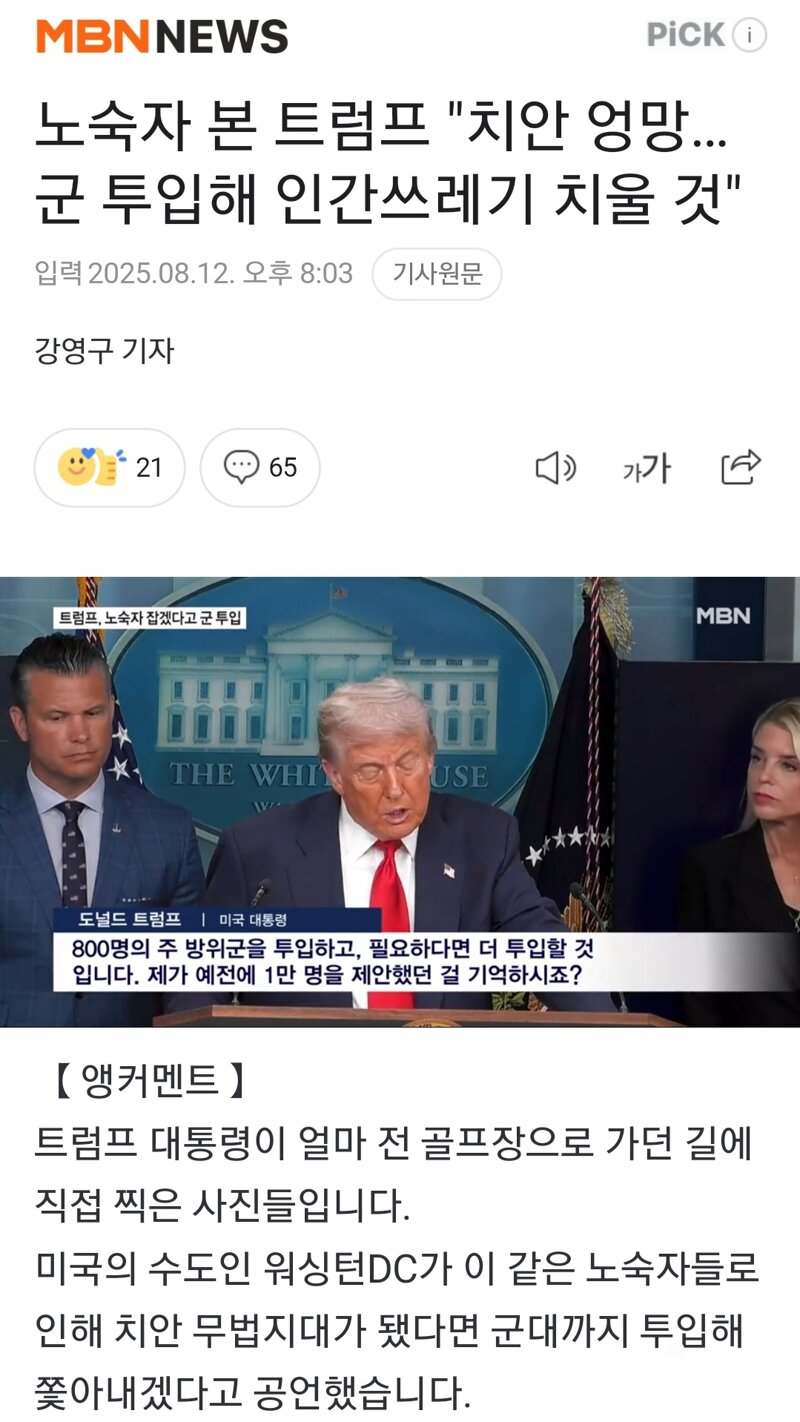800x1422 pixels.
Task: Select reporter name 강영구 기자
Action: click(105, 351)
